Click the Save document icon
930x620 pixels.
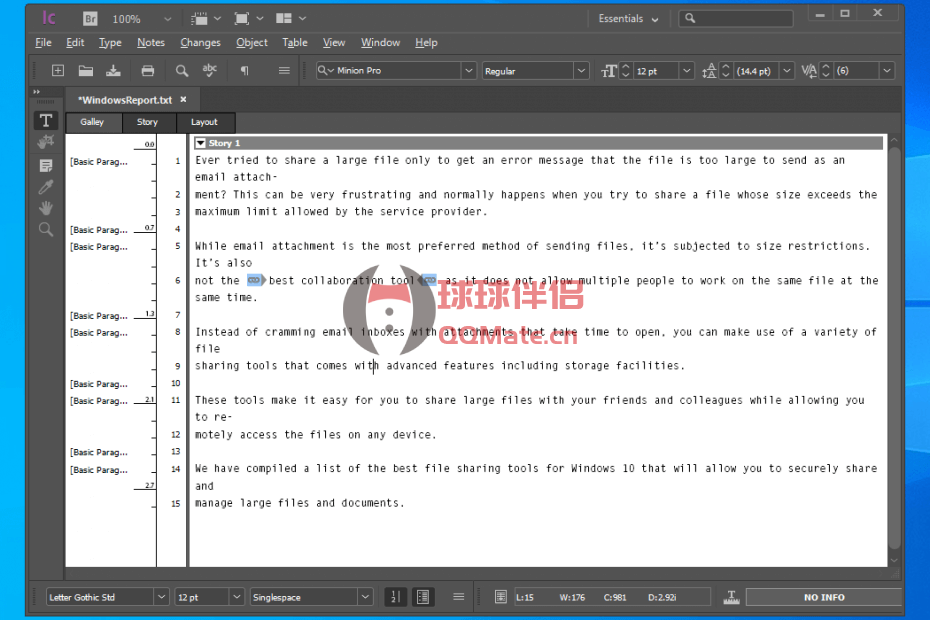click(x=114, y=71)
